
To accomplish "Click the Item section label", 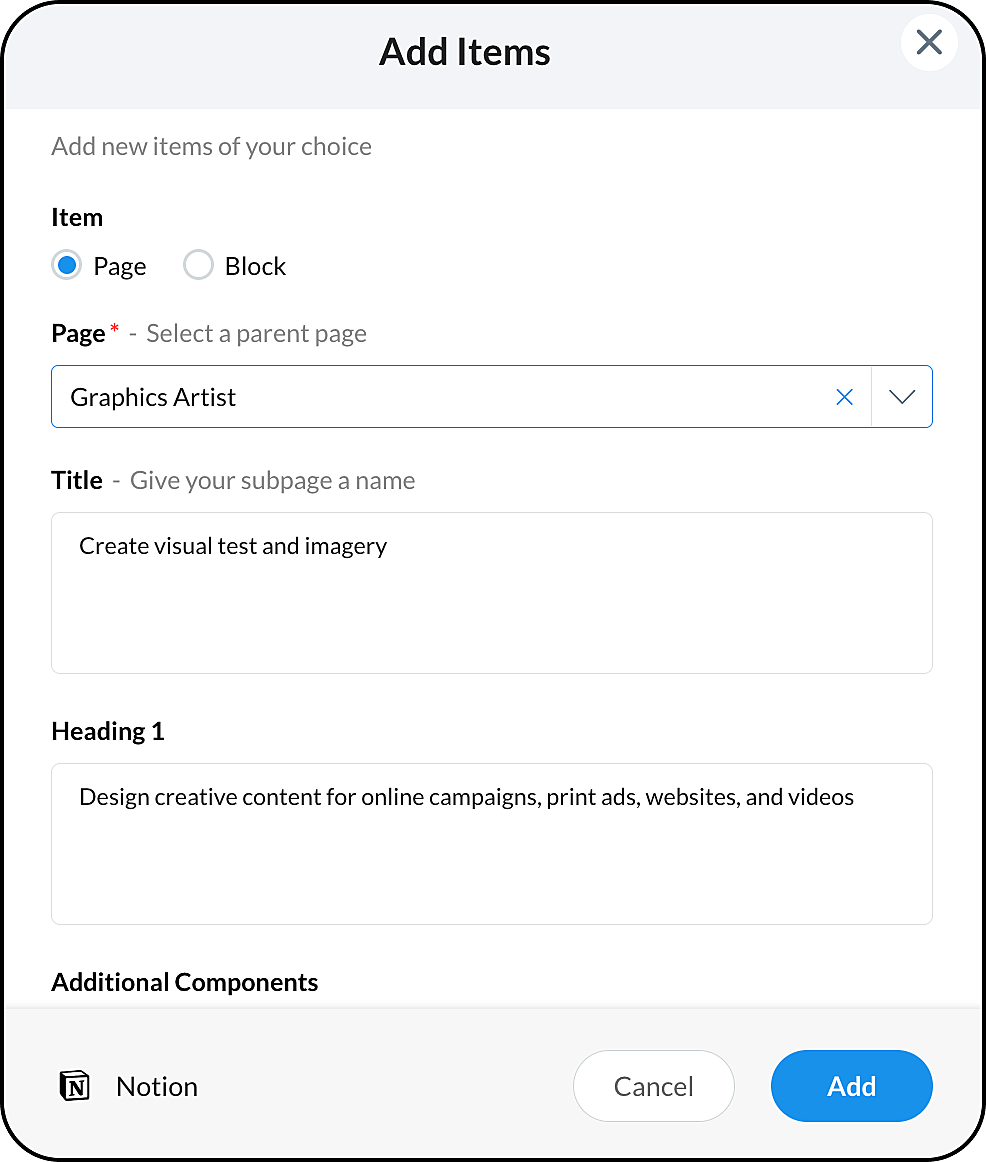I will [x=77, y=217].
